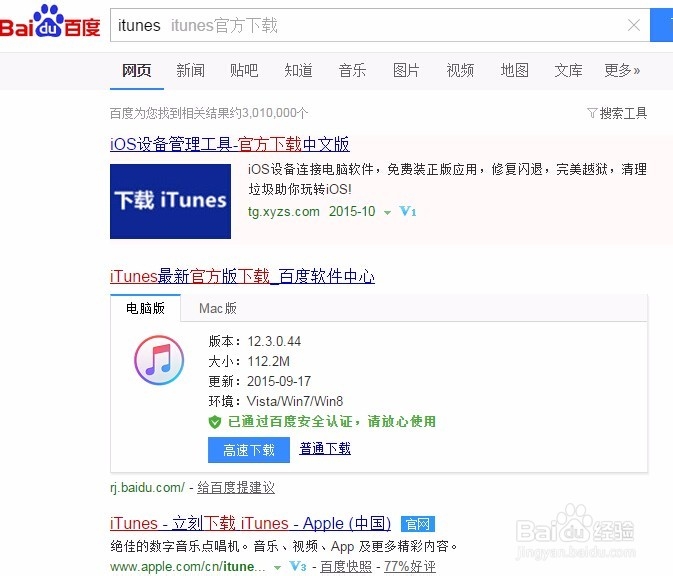Screen dimensions: 673x576
Task: Expand the 更多» menu
Action: coord(622,70)
